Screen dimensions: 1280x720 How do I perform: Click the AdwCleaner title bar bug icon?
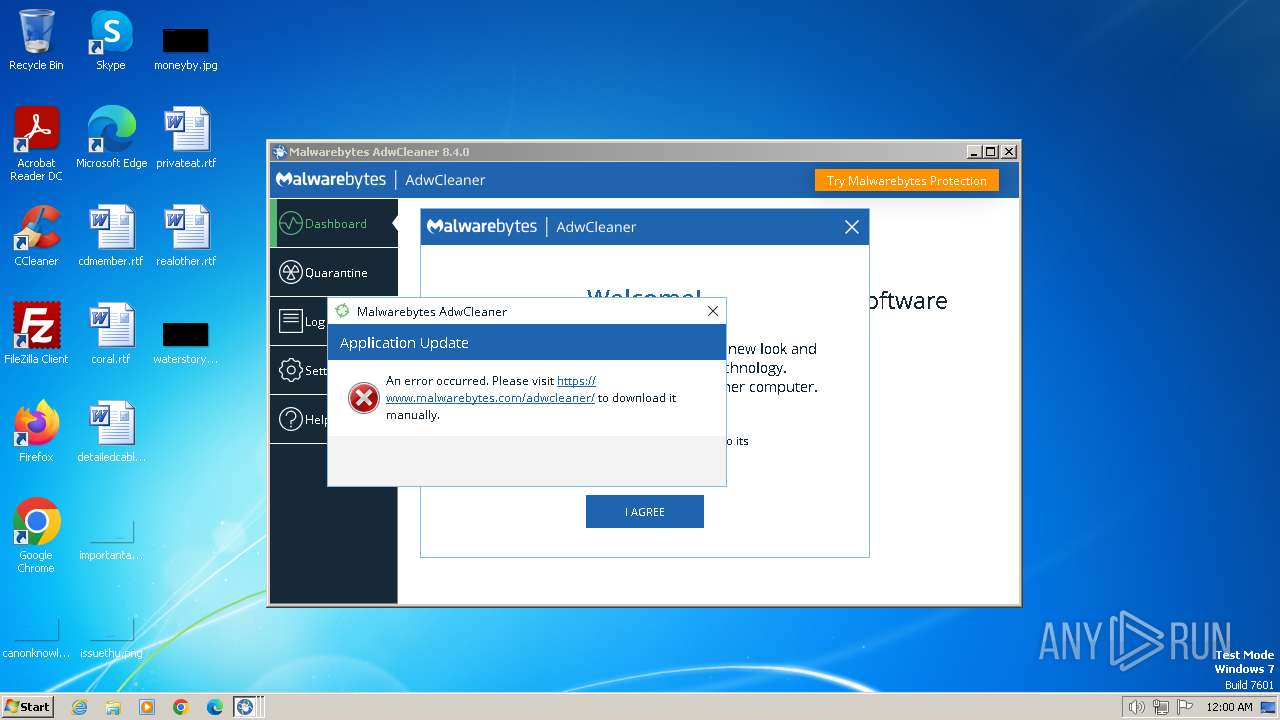click(280, 152)
